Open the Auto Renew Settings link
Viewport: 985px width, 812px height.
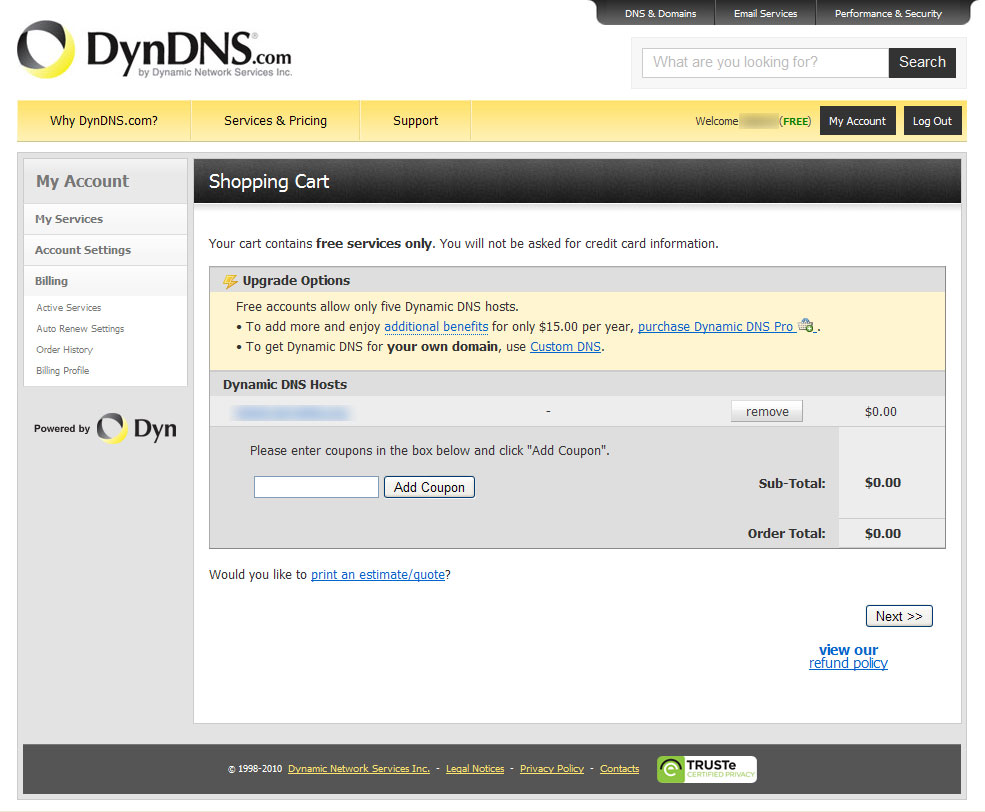pyautogui.click(x=80, y=328)
